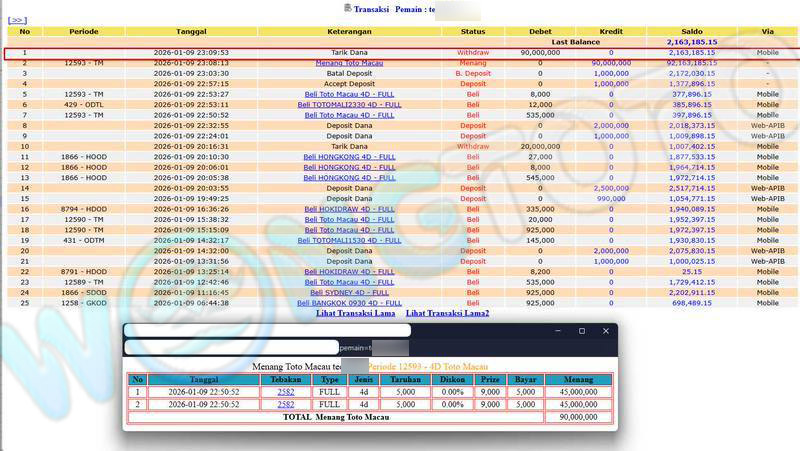Open the Beli TOTOMALI2330 4D - FULL link

[349, 105]
